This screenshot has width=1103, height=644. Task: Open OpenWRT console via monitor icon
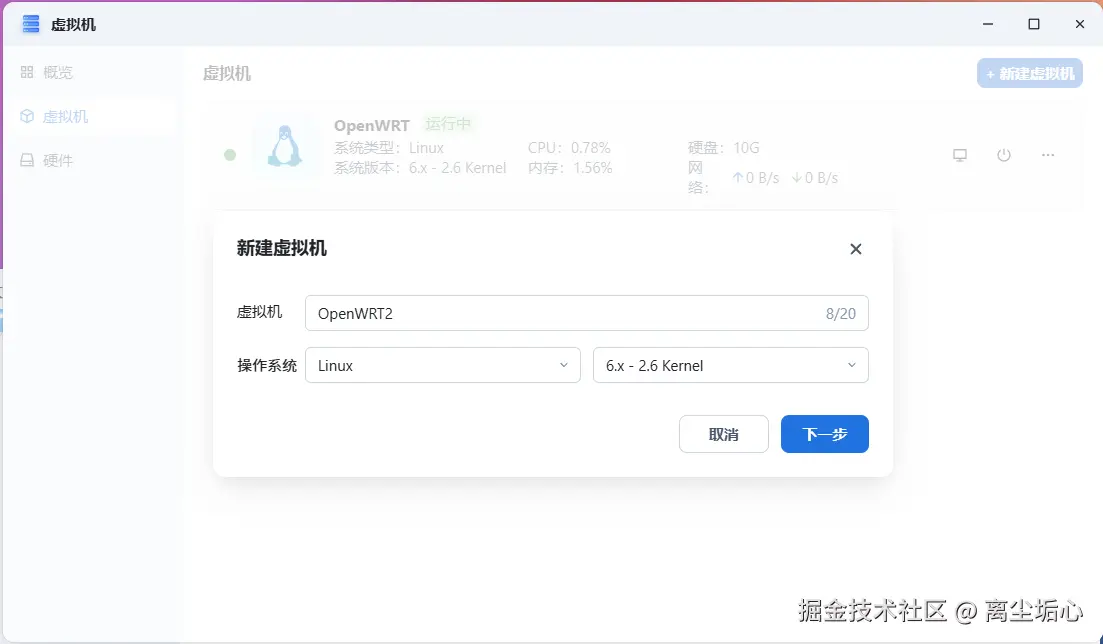[959, 155]
